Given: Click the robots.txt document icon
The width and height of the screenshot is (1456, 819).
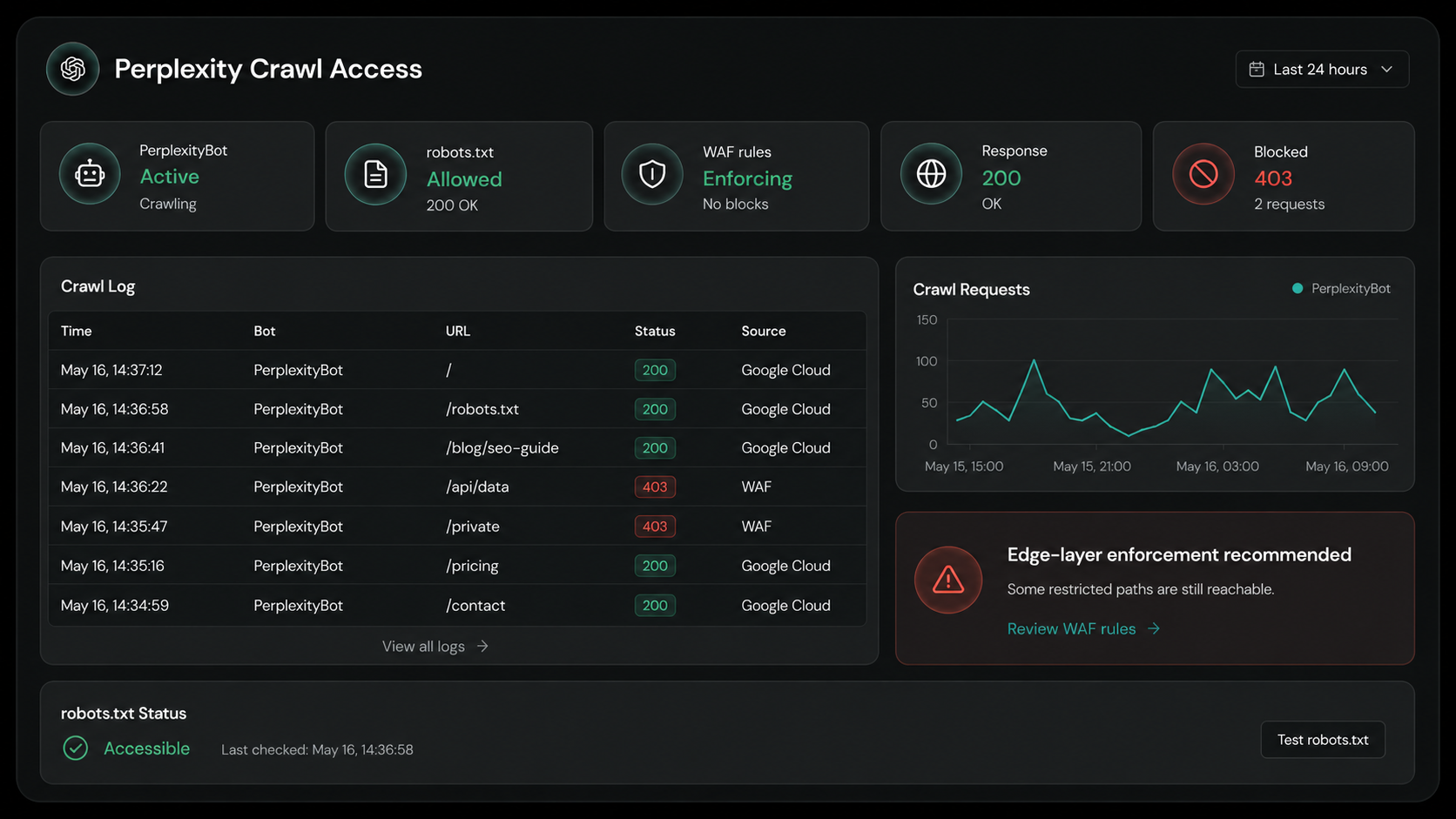Looking at the screenshot, I should click(x=375, y=174).
